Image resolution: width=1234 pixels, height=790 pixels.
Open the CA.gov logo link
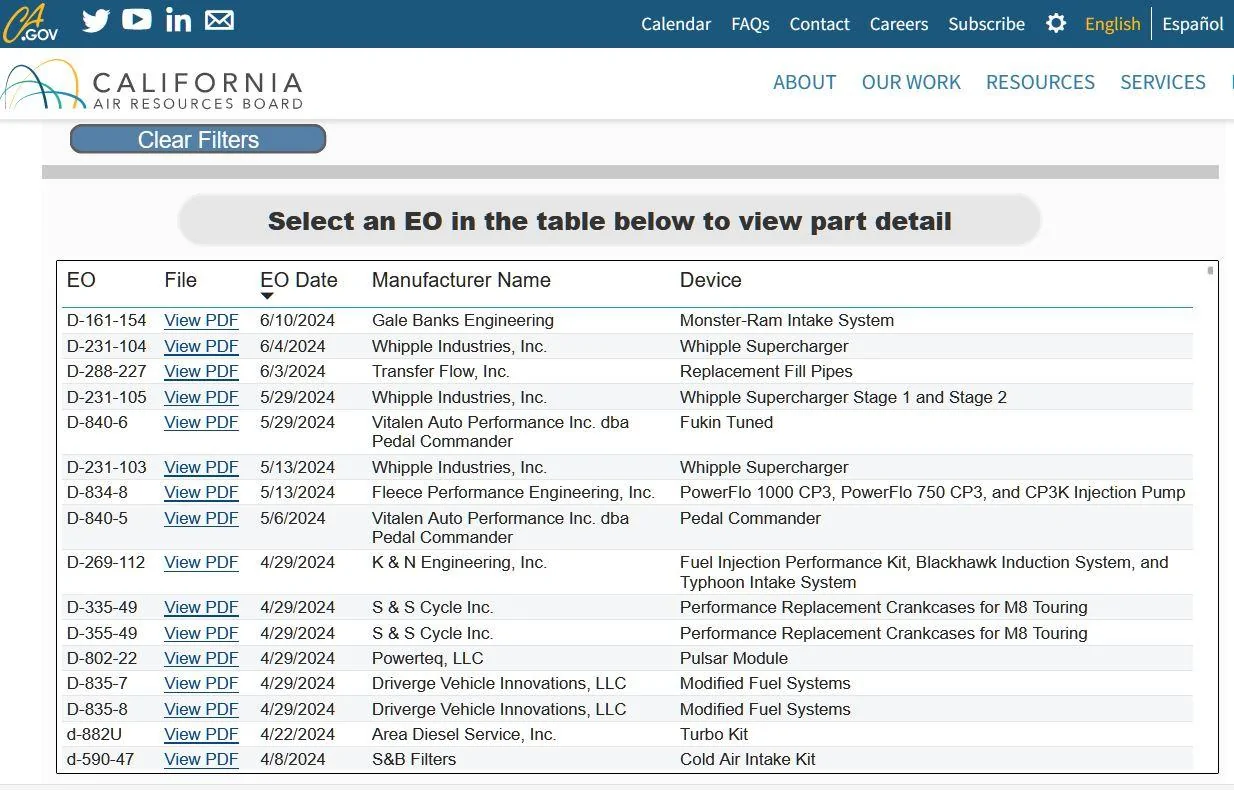(x=30, y=23)
